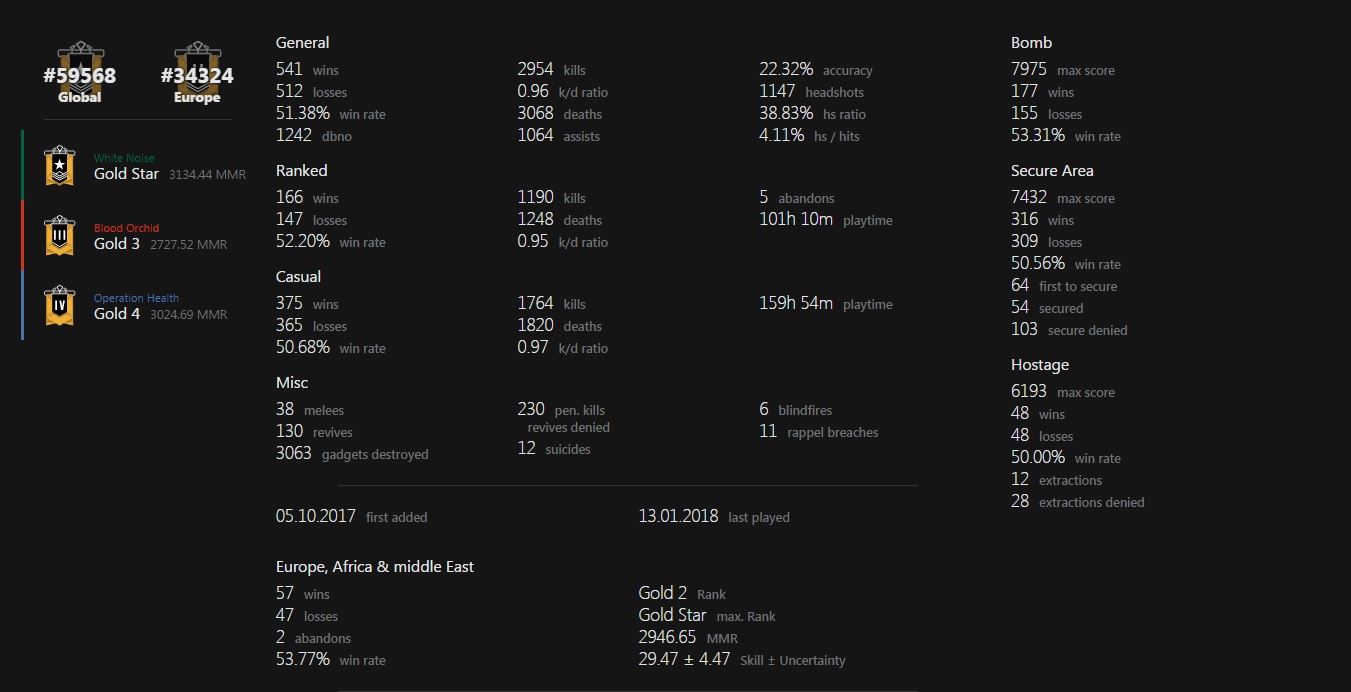Click the Bomb mode heading
This screenshot has width=1351, height=692.
(x=1031, y=43)
